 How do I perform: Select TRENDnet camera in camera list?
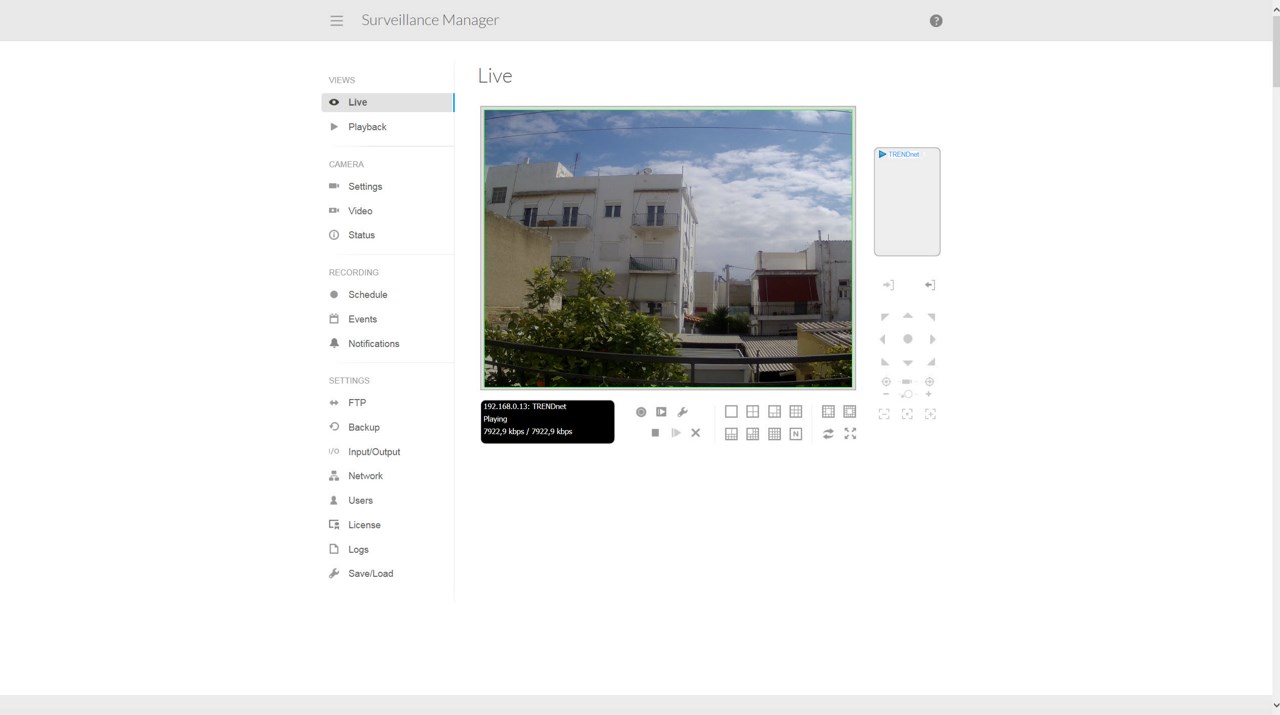[899, 154]
